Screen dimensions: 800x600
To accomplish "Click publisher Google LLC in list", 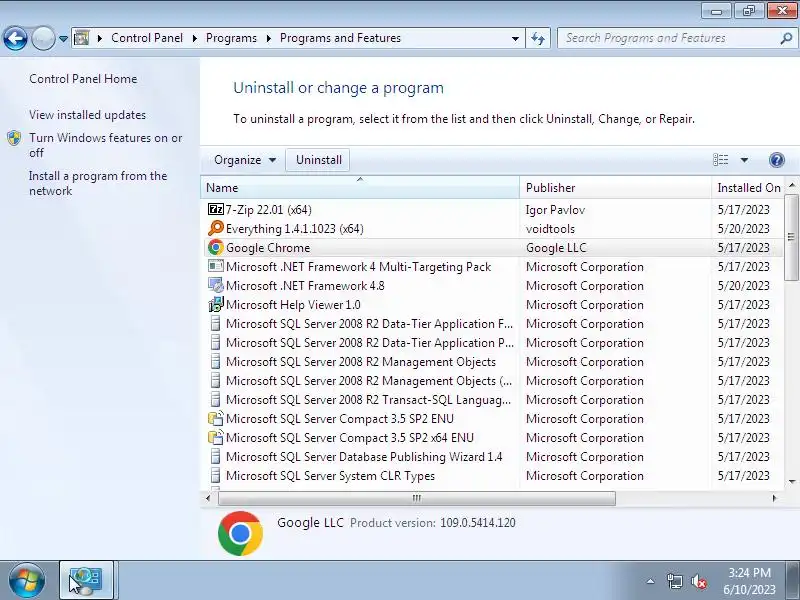I will tap(556, 248).
